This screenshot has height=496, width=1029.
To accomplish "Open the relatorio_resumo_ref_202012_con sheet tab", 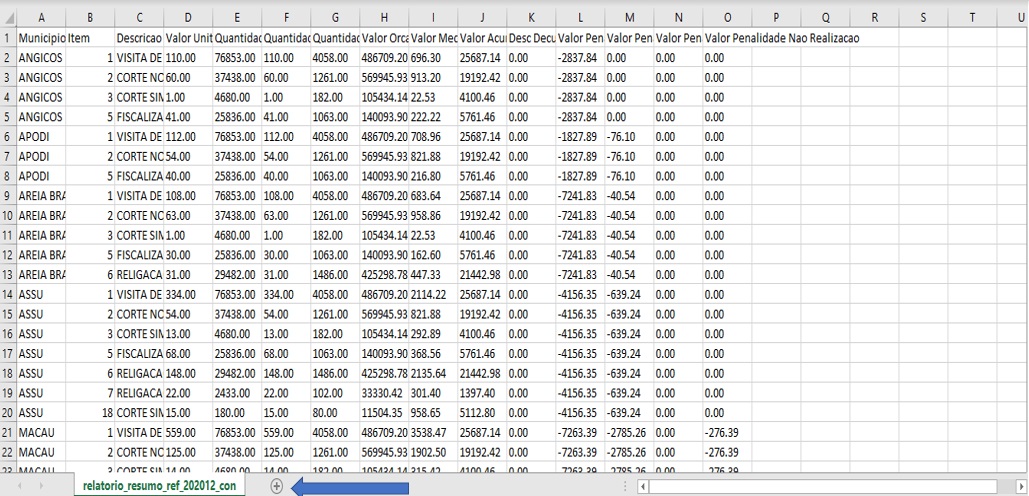I will click(x=161, y=486).
